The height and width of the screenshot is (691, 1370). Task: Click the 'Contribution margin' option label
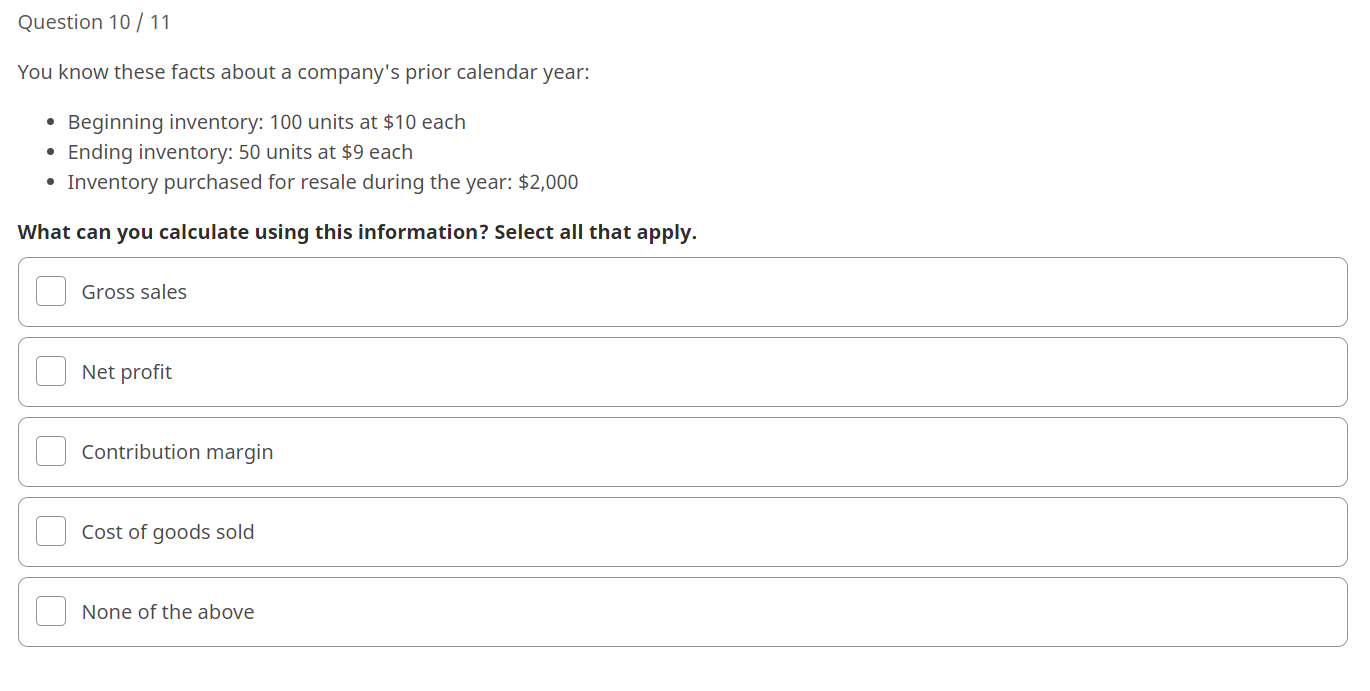coord(177,452)
